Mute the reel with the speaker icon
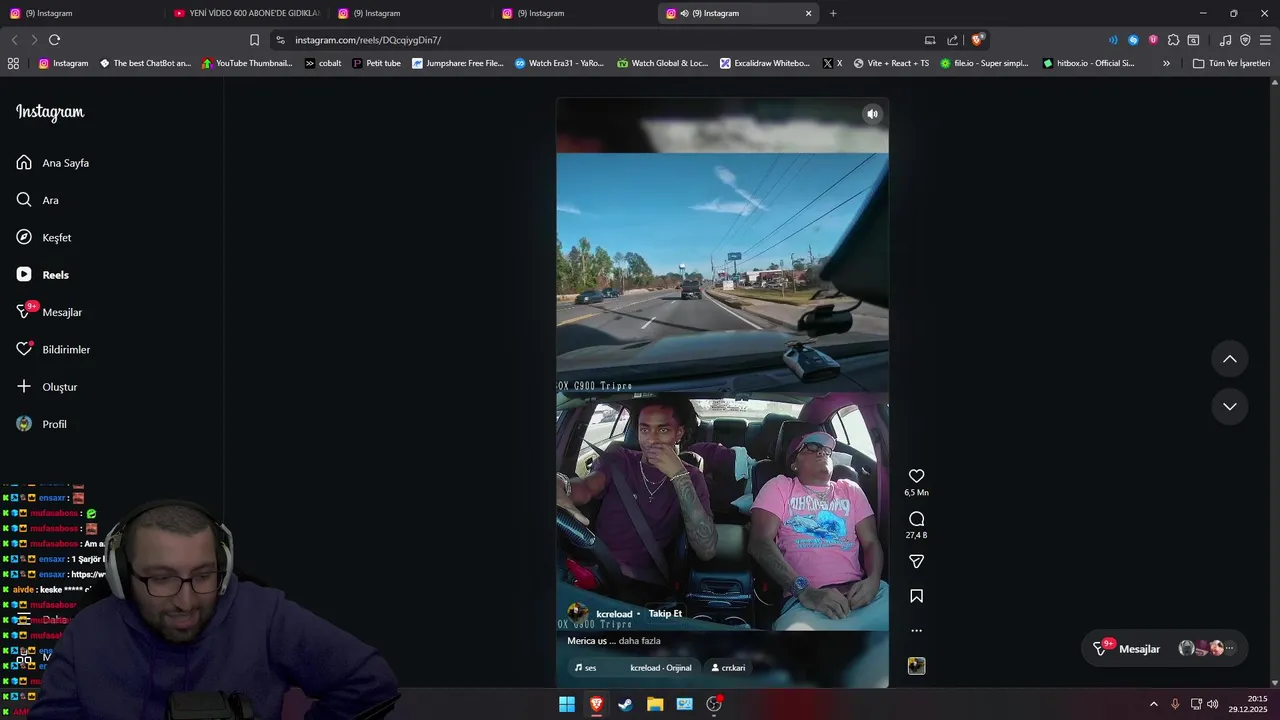Viewport: 1280px width, 720px height. 872,114
